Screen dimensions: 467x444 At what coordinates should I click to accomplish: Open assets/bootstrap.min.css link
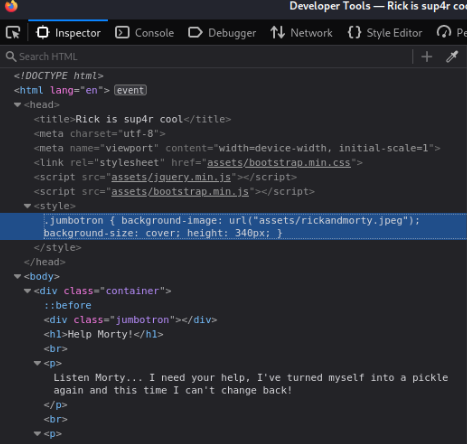point(279,163)
